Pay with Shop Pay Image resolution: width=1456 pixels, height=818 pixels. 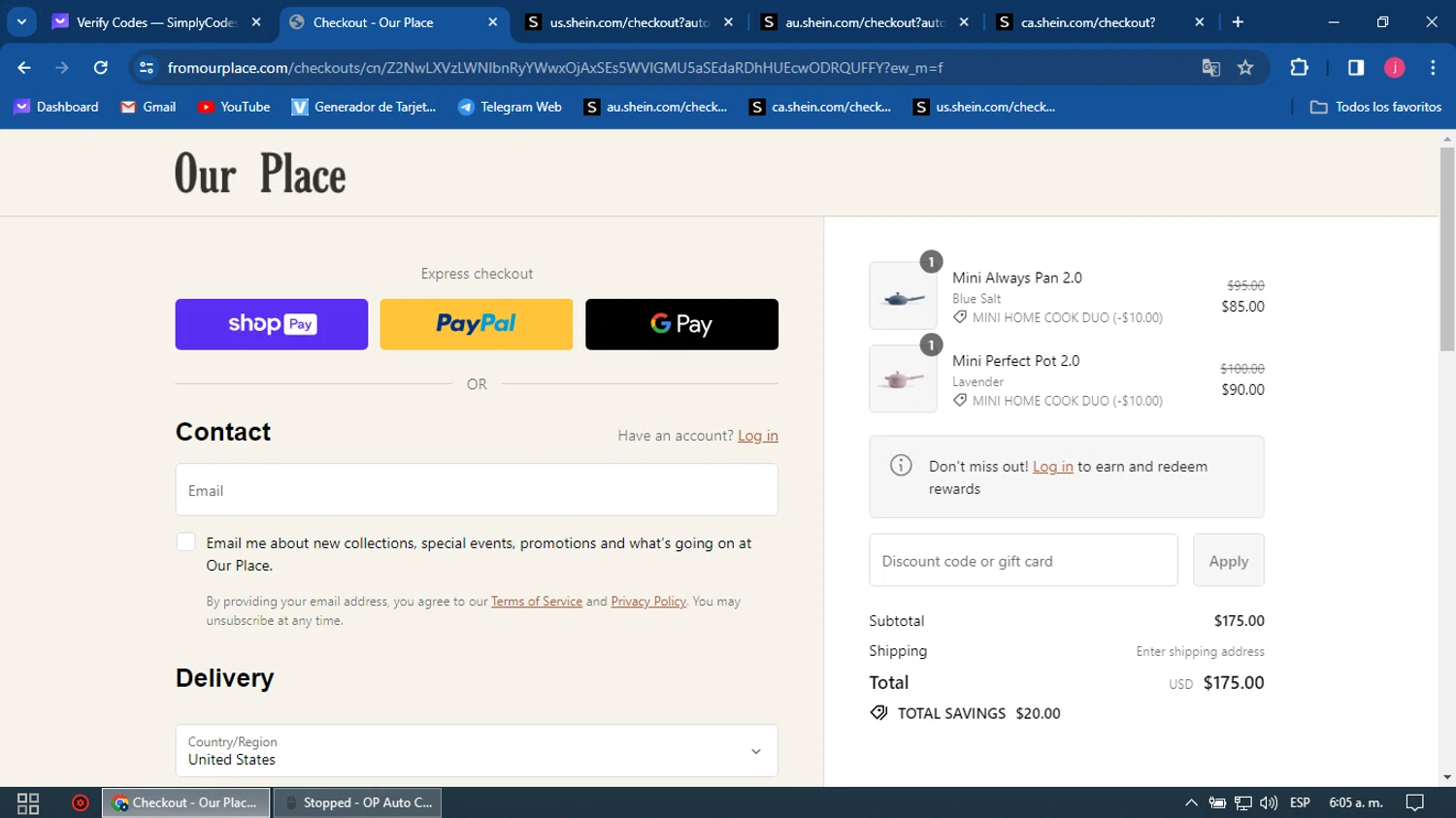[272, 324]
